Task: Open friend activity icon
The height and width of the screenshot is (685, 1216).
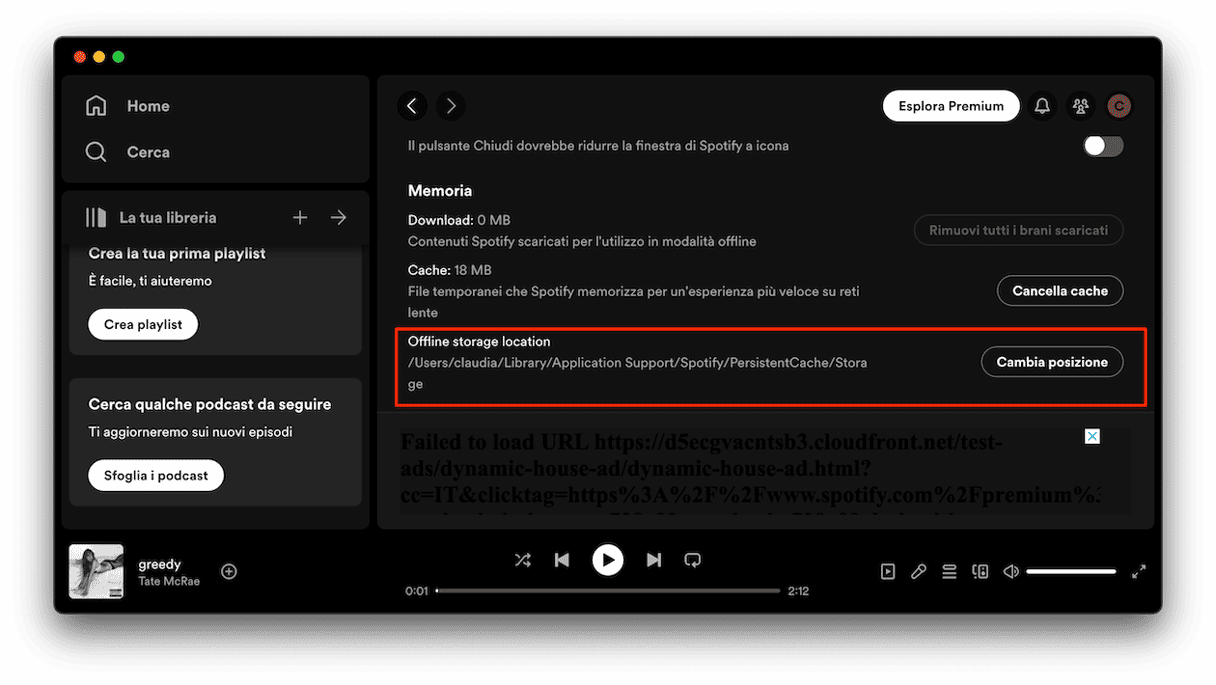Action: pyautogui.click(x=1080, y=106)
